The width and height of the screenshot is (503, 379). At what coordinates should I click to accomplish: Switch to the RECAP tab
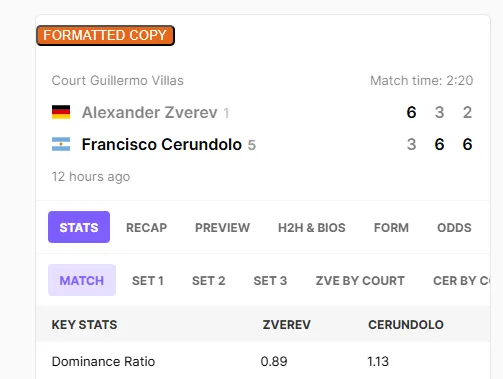[x=146, y=228]
